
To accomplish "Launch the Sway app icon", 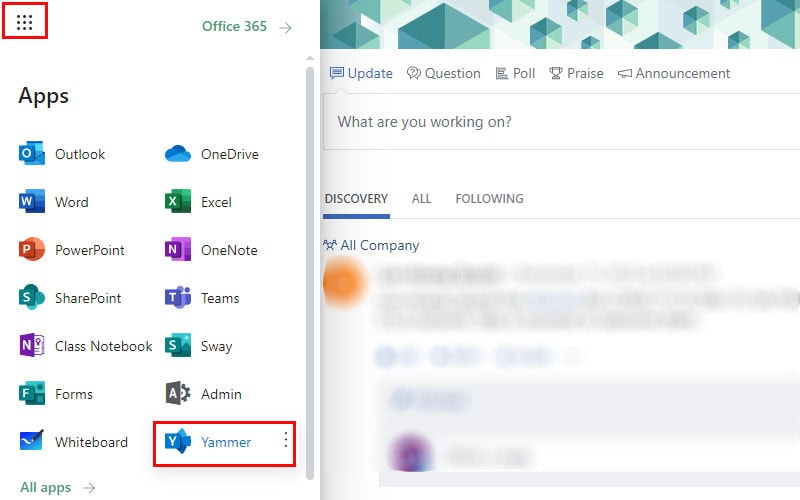I will (178, 345).
